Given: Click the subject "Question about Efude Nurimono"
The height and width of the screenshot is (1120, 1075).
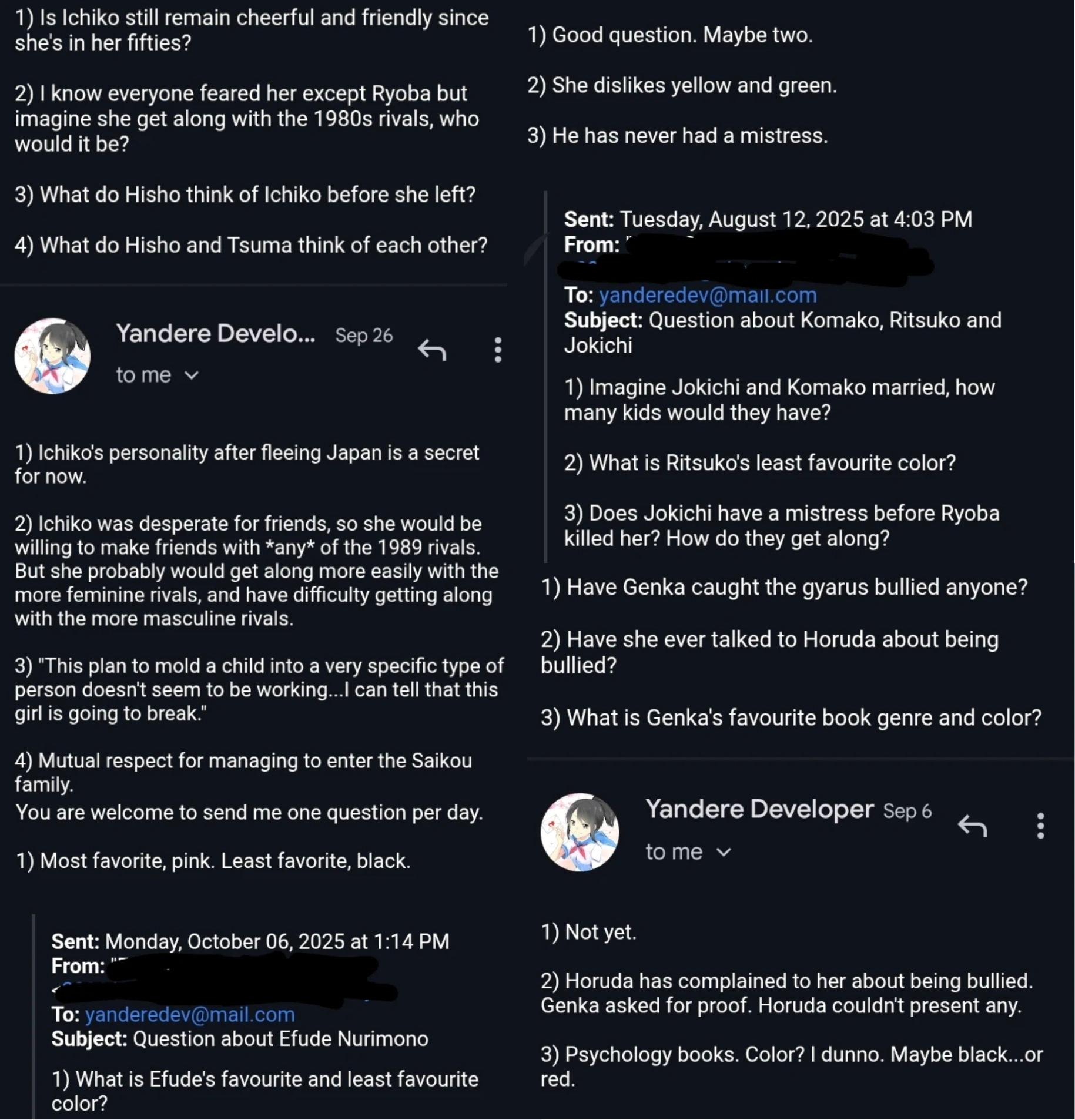Looking at the screenshot, I should tap(240, 1039).
